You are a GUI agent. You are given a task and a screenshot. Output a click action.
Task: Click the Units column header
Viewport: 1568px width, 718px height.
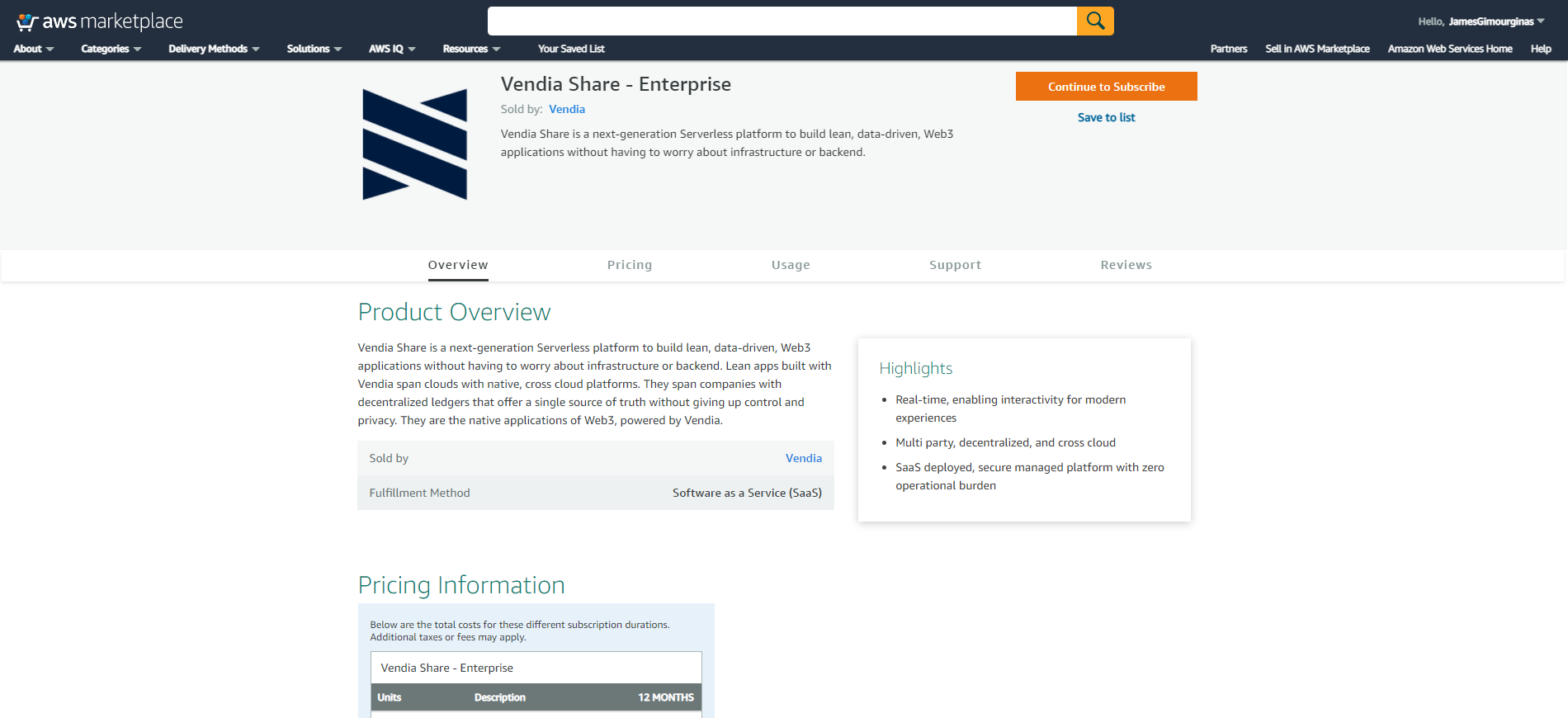coord(389,697)
